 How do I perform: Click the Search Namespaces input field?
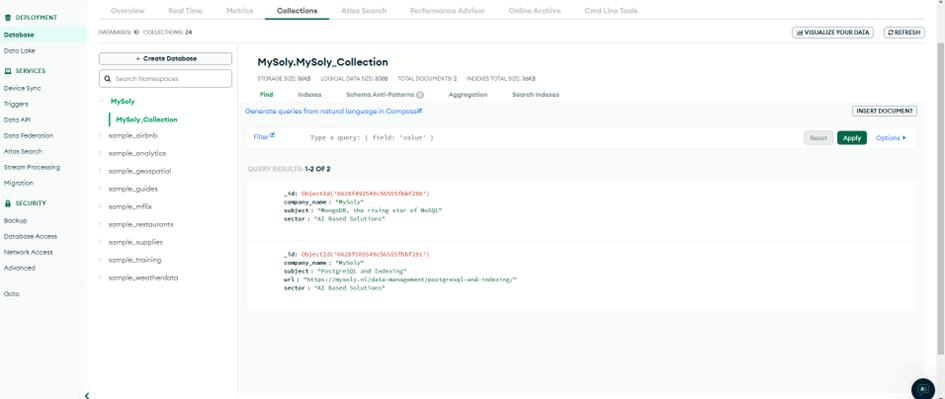click(165, 78)
